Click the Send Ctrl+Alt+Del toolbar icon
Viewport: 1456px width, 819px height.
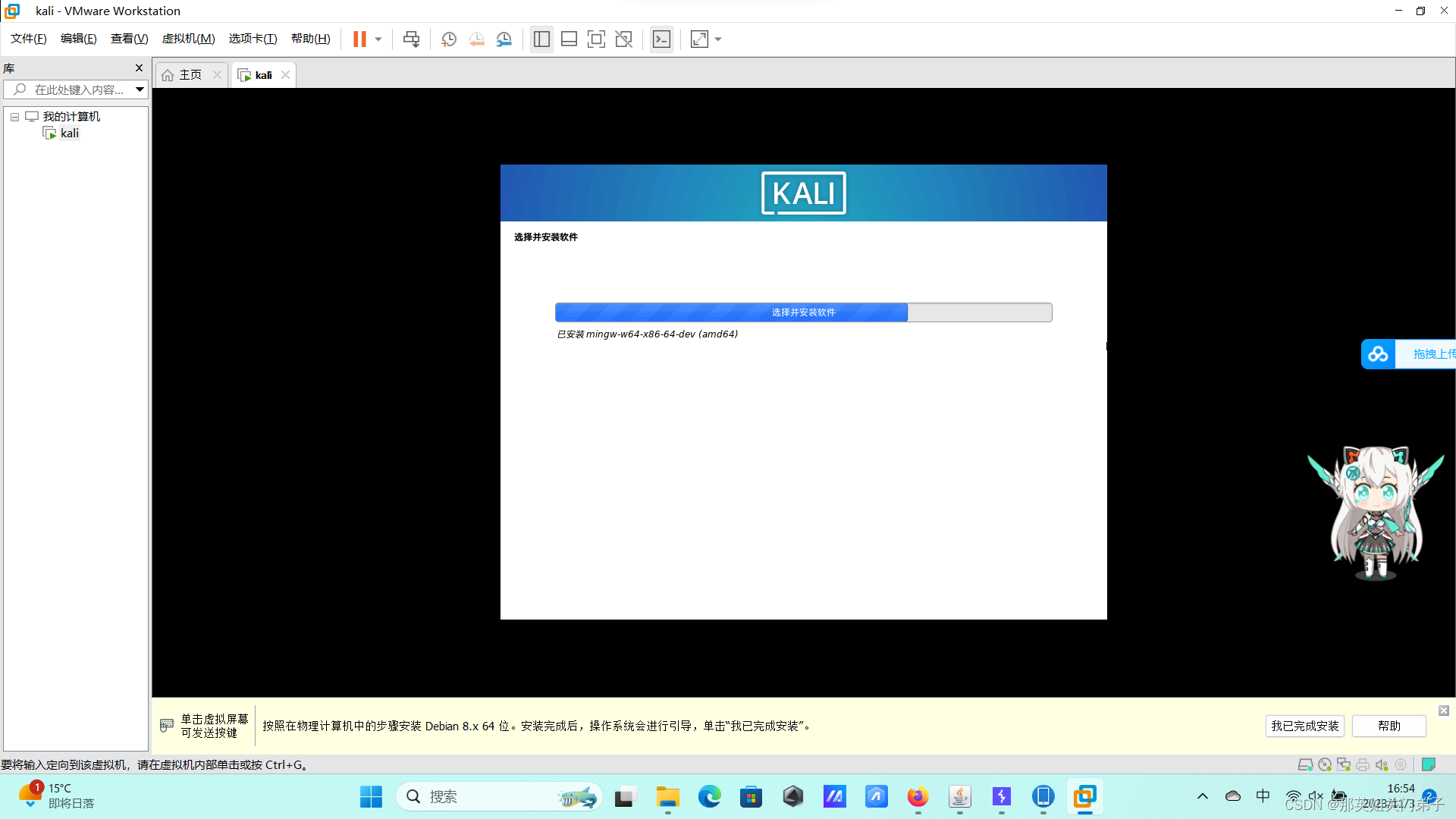(411, 39)
